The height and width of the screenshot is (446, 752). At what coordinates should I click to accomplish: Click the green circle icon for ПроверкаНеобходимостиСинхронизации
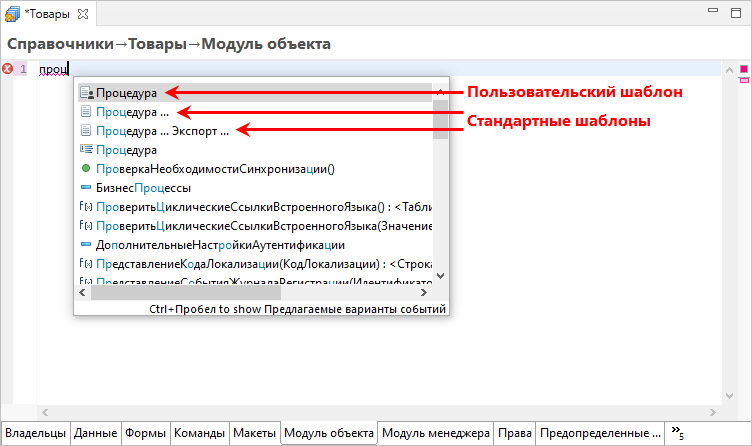point(86,169)
